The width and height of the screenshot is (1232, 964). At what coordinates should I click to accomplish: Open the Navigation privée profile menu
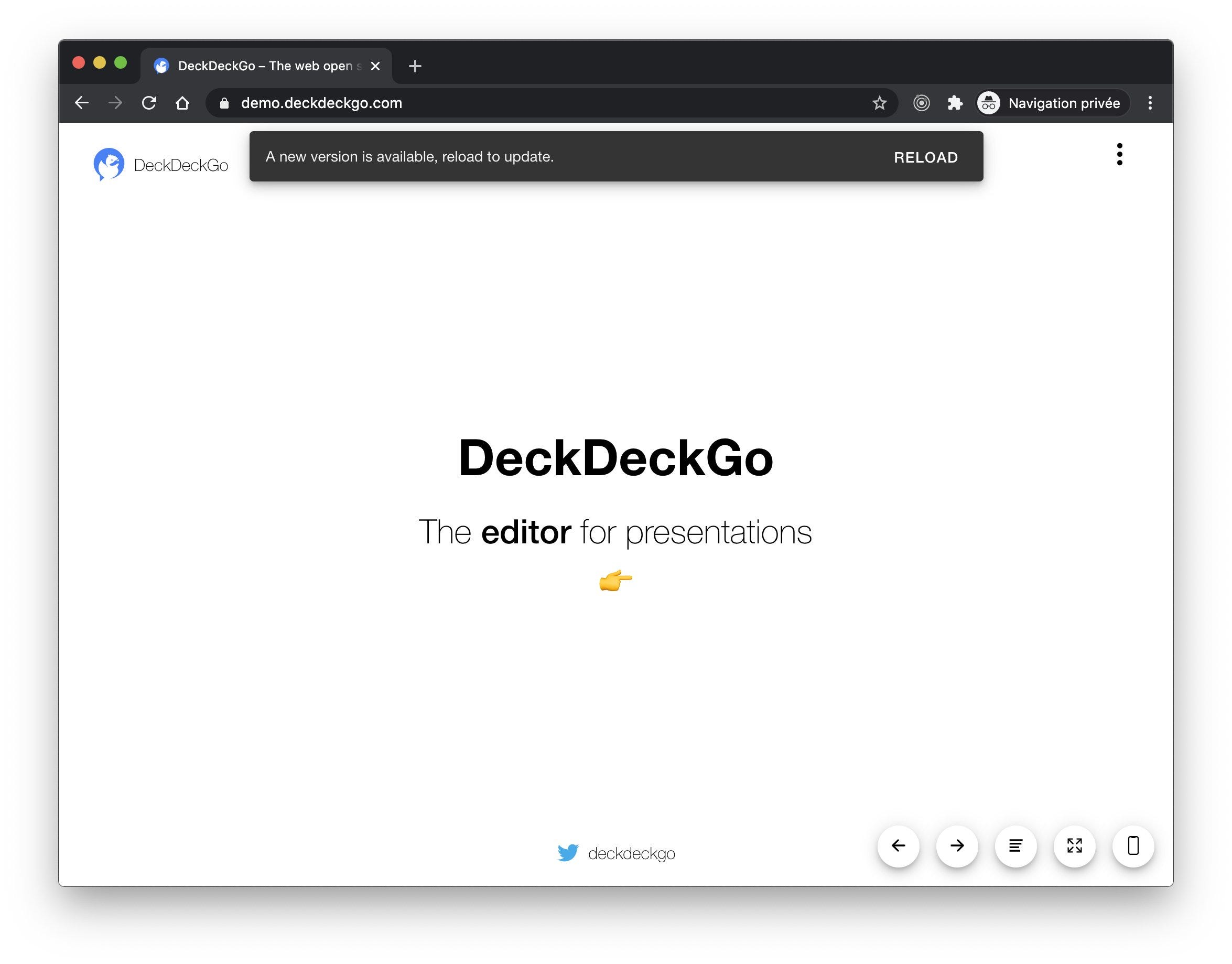pyautogui.click(x=1052, y=103)
